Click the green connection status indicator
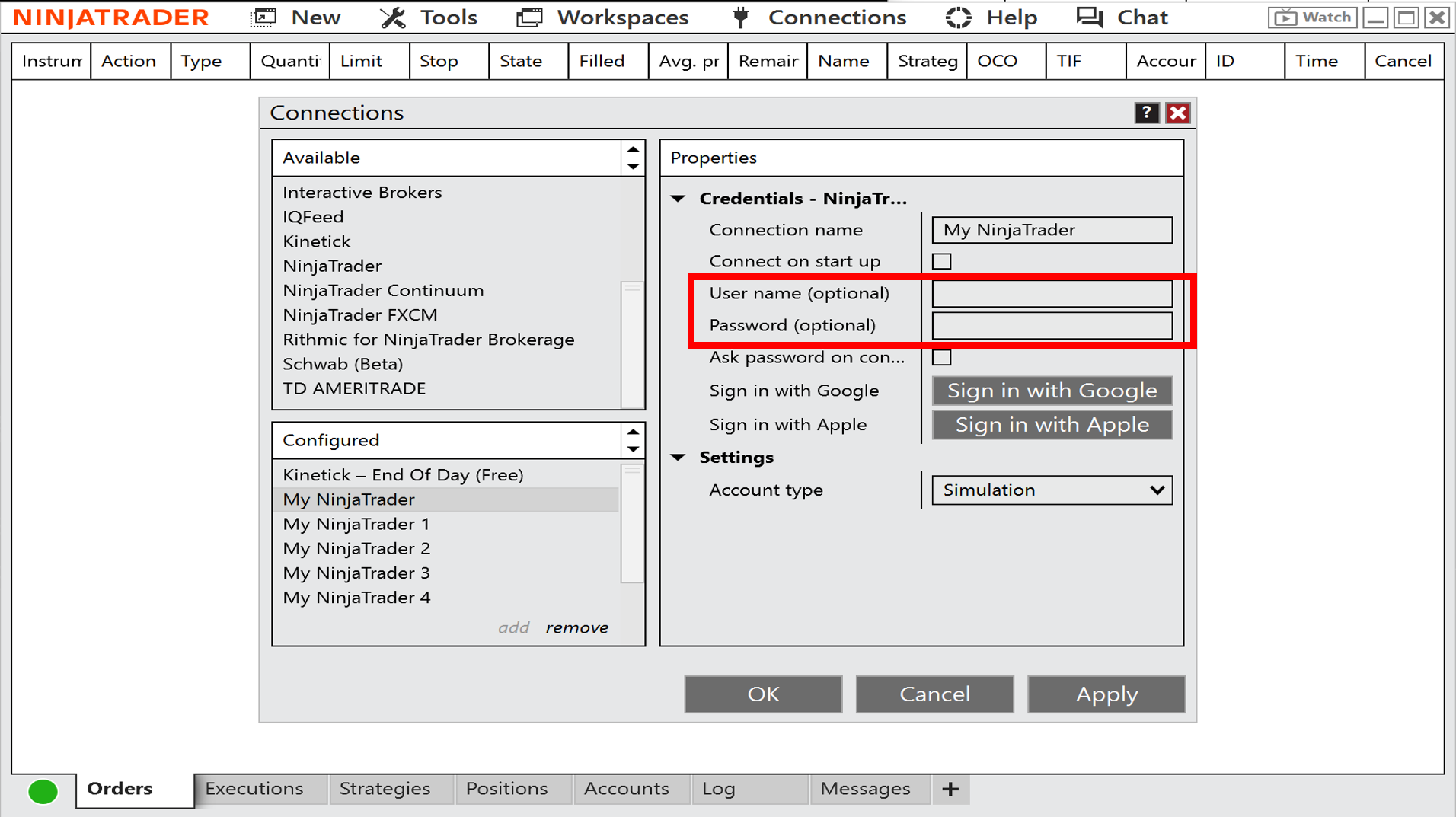 tap(43, 790)
